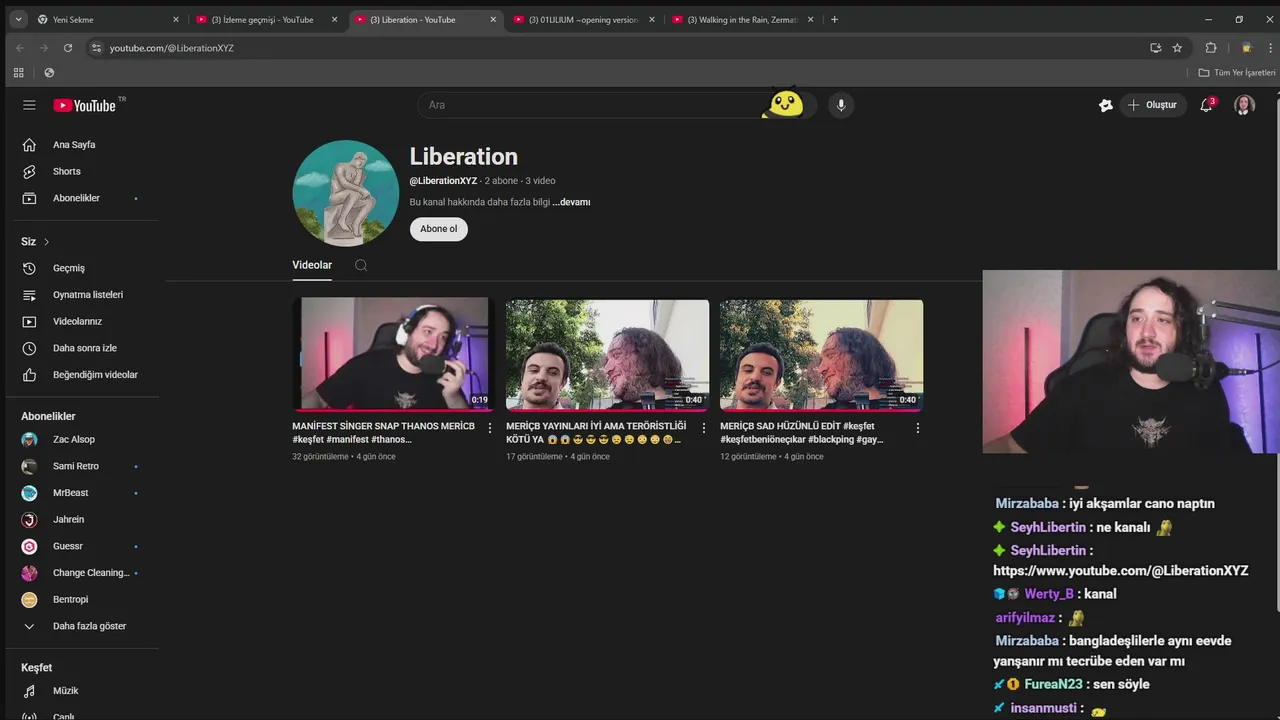Switch to the İzleme geçmişi tab
This screenshot has width=1280, height=720.
coord(265,19)
